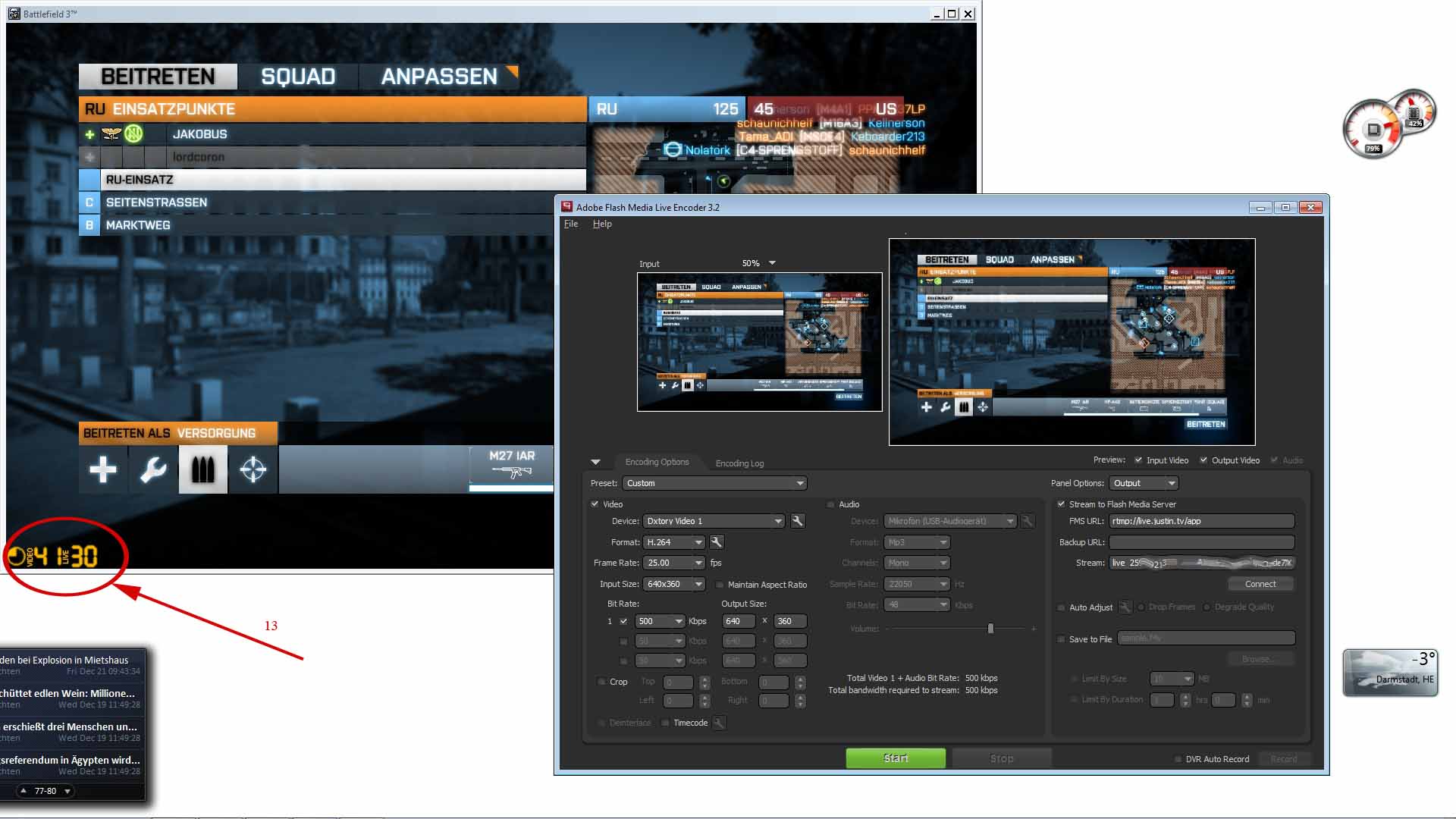Open Timecode settings wrench icon
This screenshot has height=819, width=1456.
(719, 723)
